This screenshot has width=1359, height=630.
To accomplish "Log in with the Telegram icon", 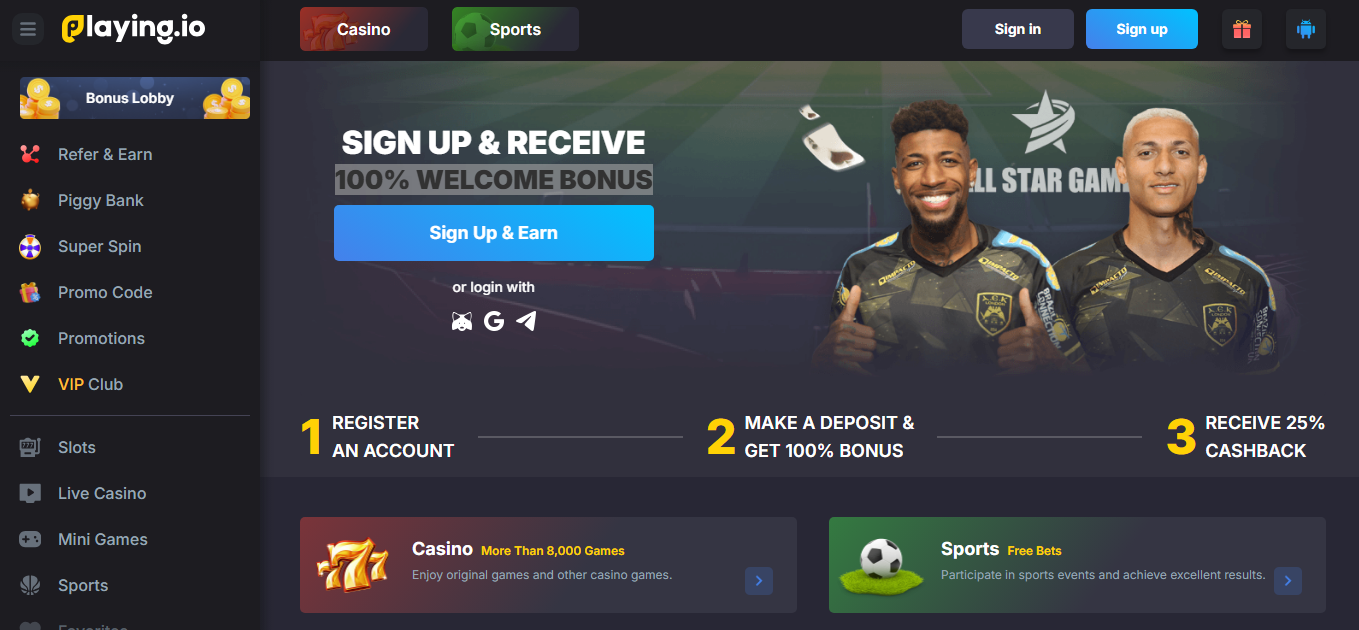I will 526,321.
